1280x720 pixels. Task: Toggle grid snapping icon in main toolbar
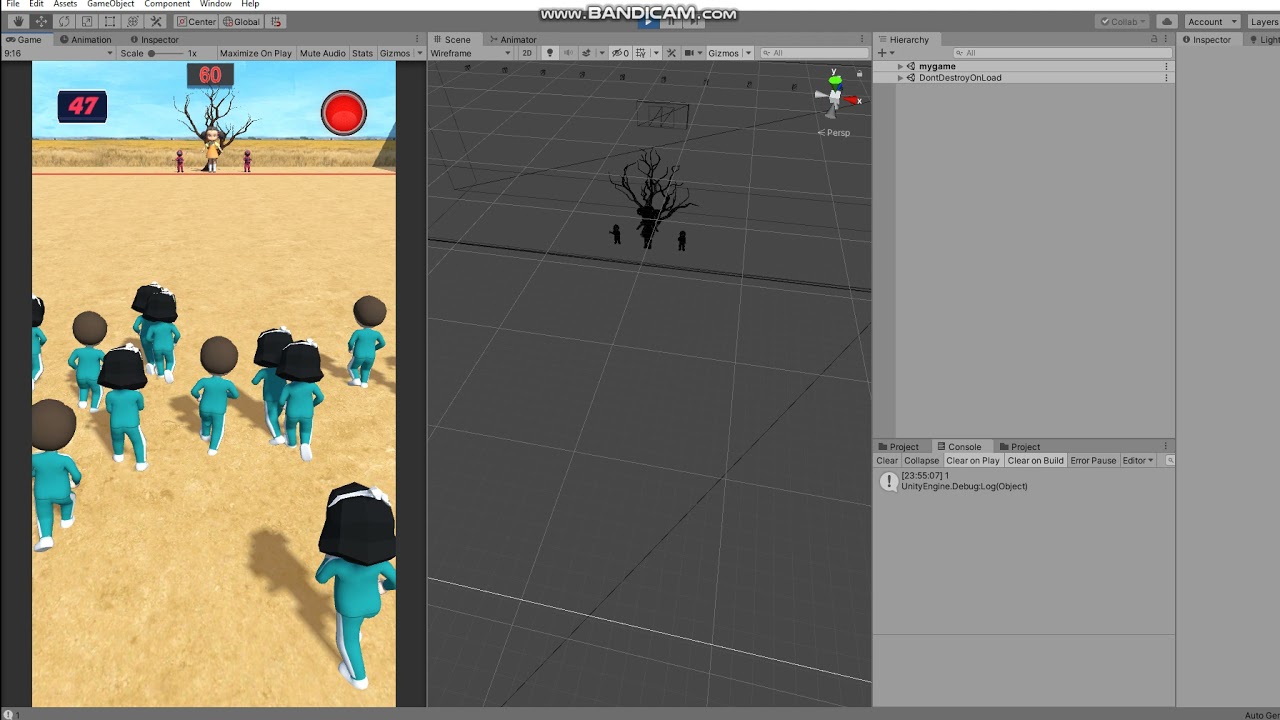point(277,21)
